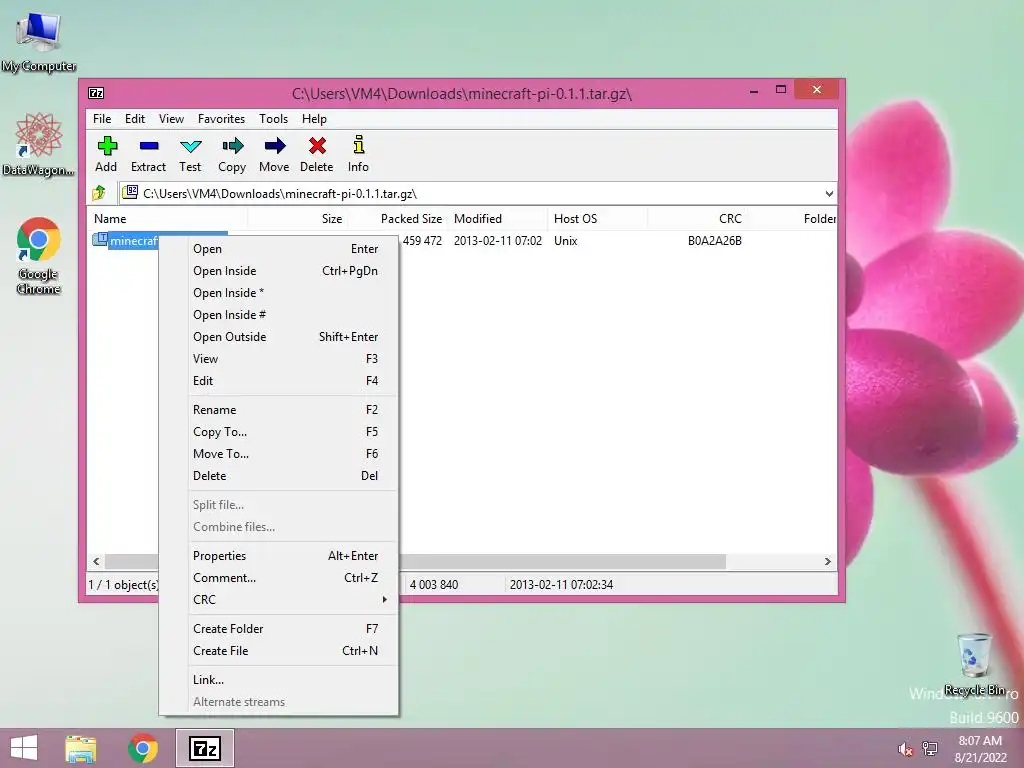Screen dimensions: 1024x768
Task: Open Recycle Bin on desktop
Action: [974, 664]
